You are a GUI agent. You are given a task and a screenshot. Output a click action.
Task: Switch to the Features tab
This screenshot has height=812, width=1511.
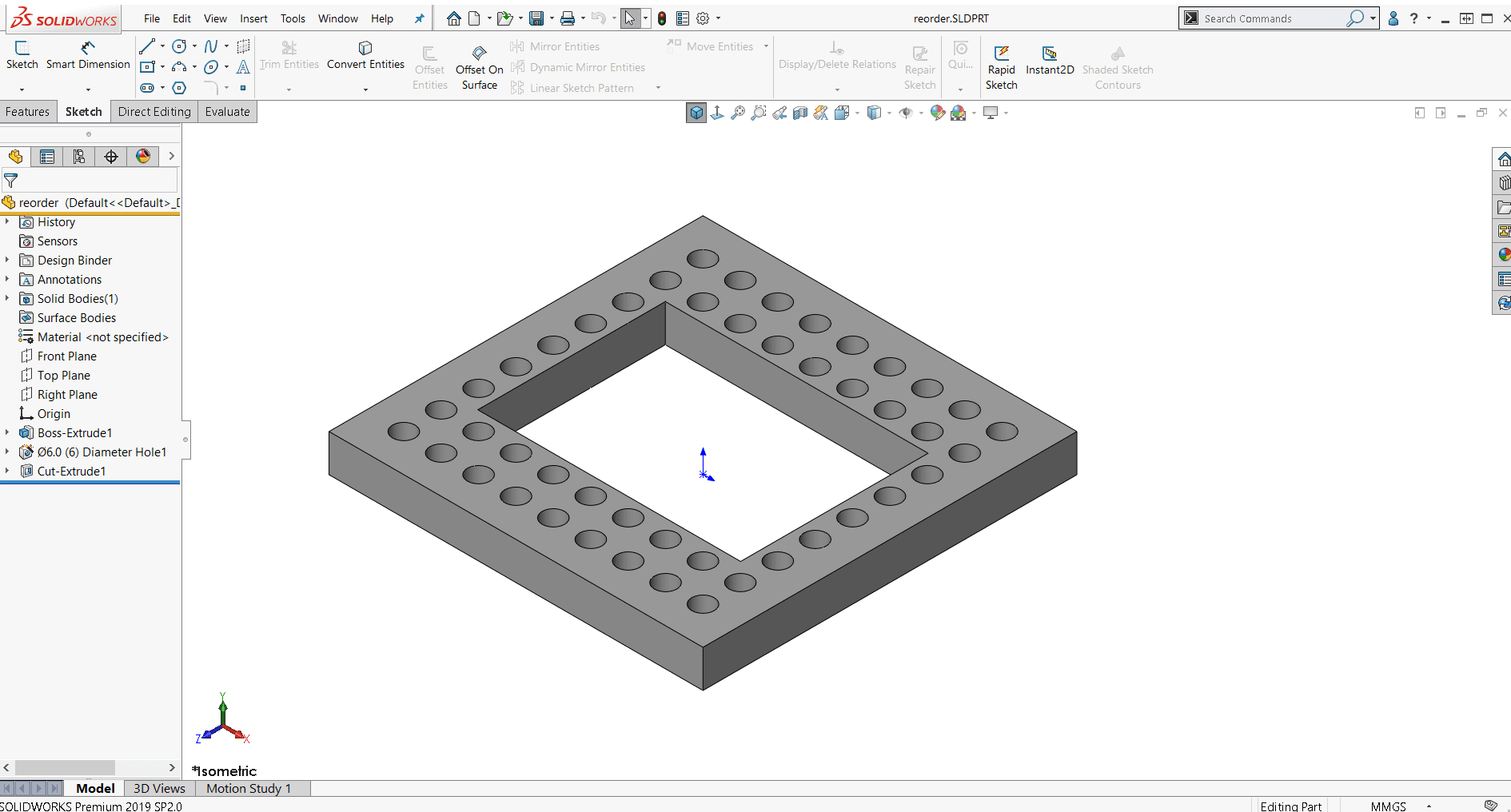(28, 112)
